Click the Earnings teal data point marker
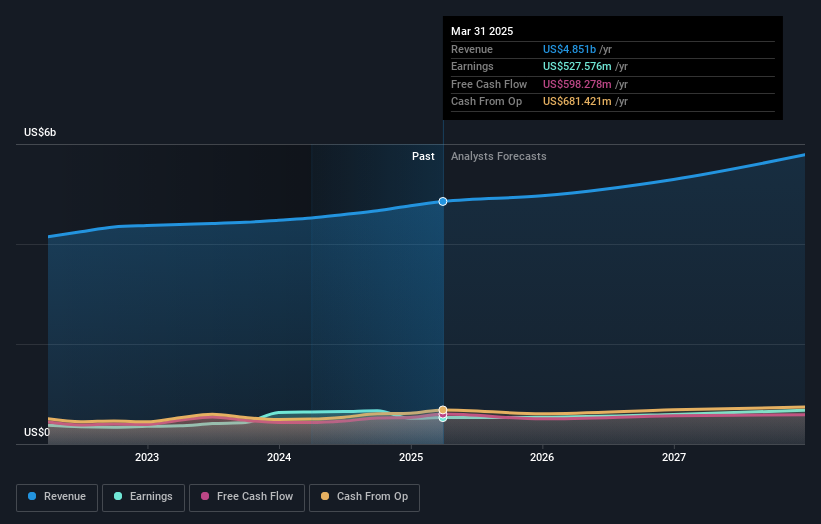 click(443, 418)
